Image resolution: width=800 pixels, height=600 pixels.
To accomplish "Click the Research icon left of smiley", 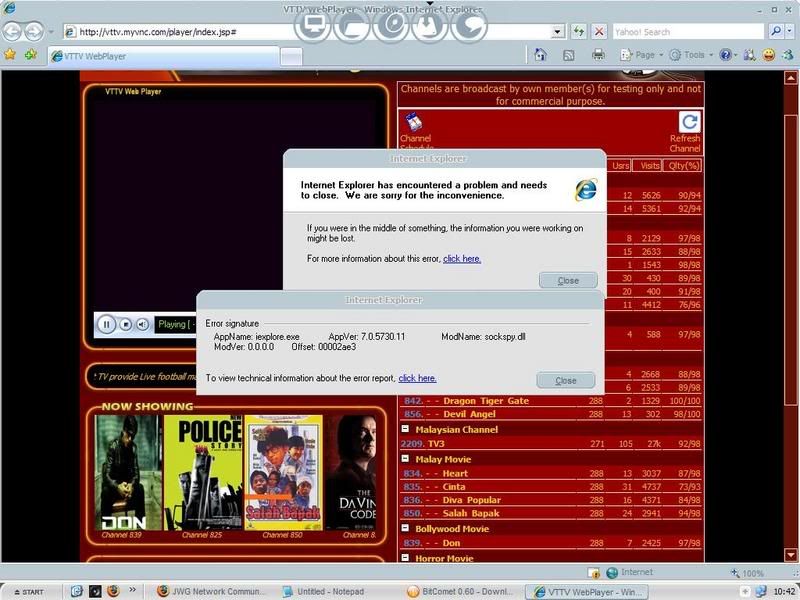I will [749, 55].
